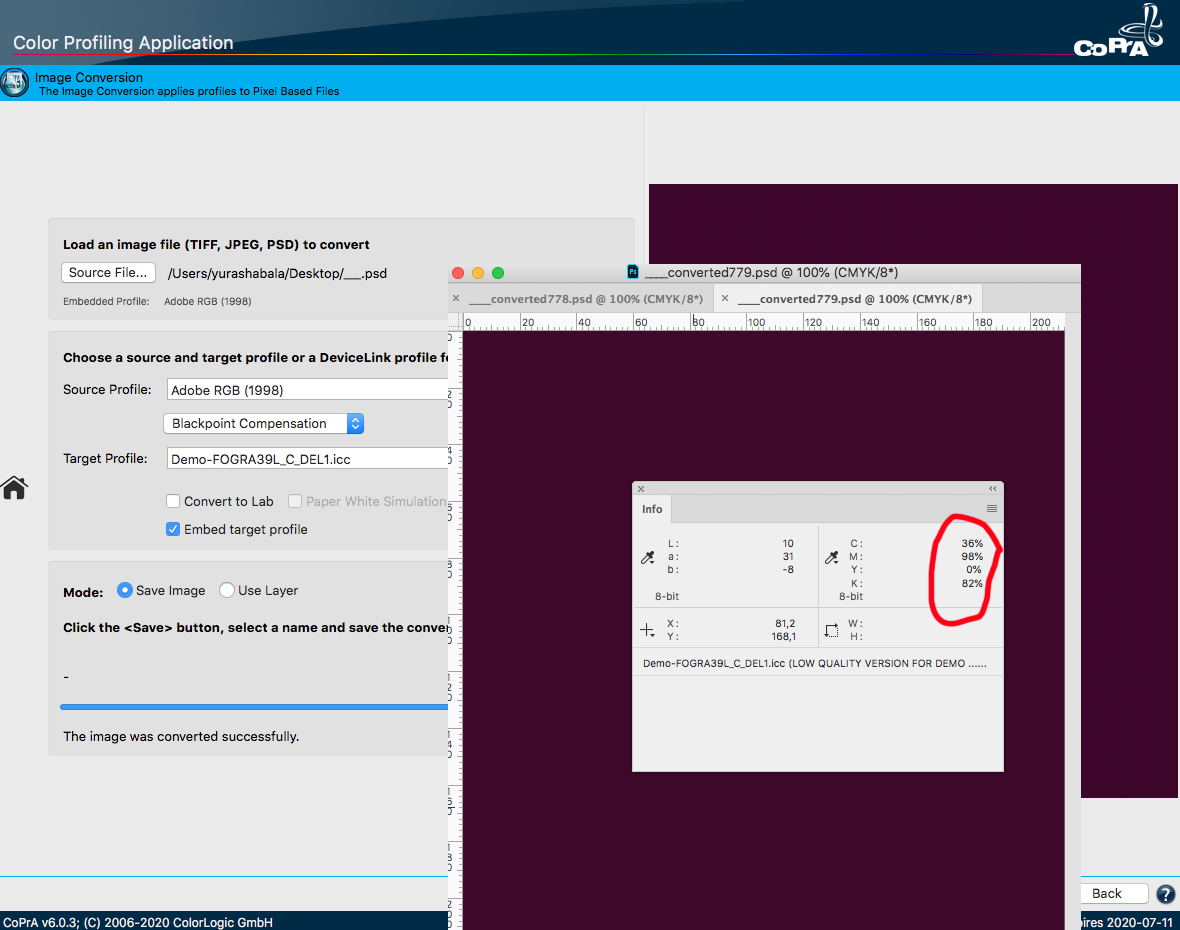This screenshot has height=930, width=1180.
Task: Go to the CoPrA home screen icon
Action: 14,488
